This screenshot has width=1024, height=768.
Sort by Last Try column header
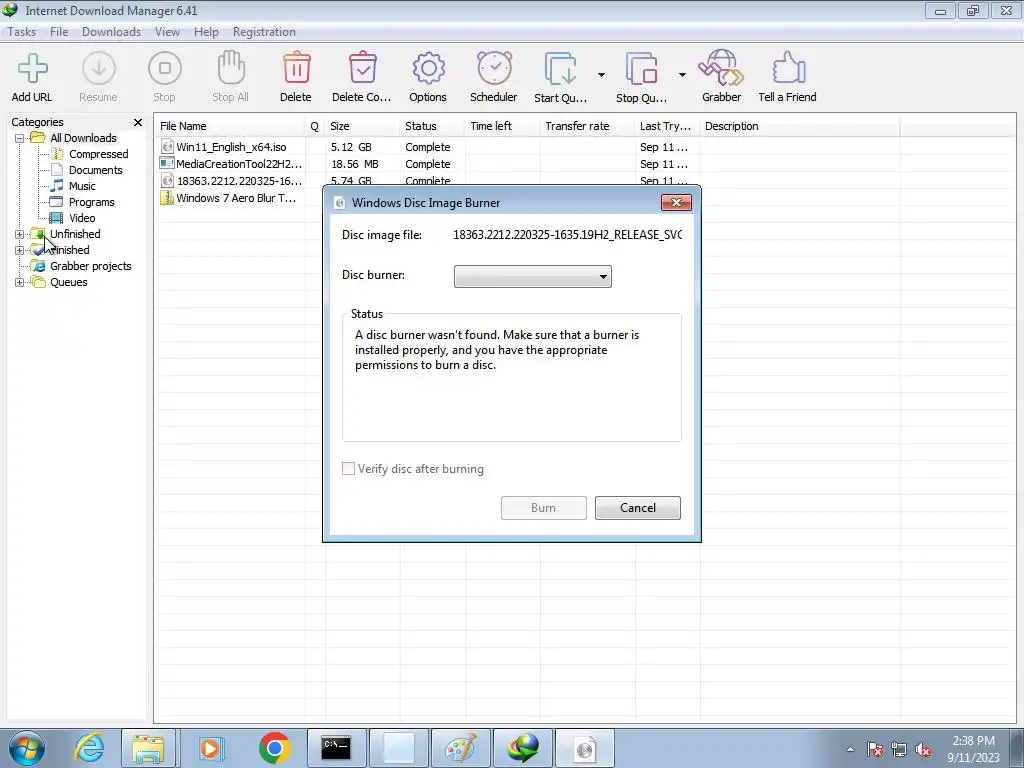click(x=667, y=126)
